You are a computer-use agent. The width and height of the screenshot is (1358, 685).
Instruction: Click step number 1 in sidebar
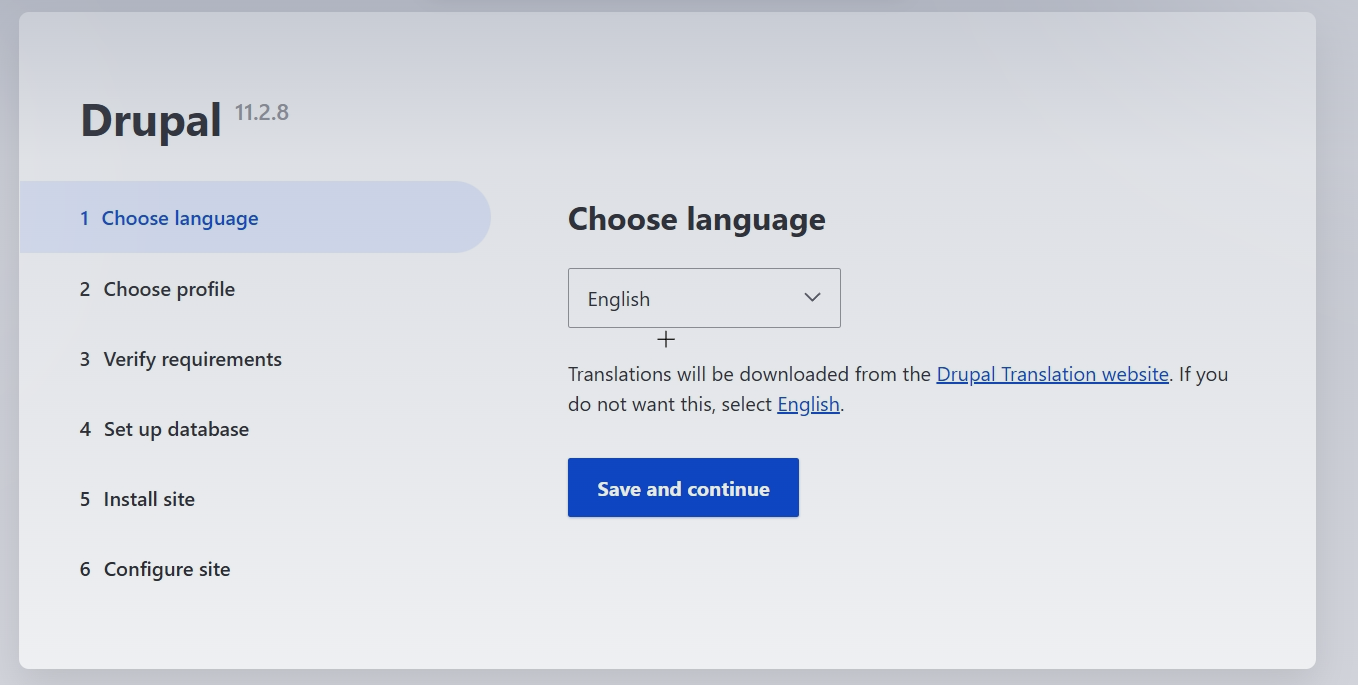click(x=85, y=218)
